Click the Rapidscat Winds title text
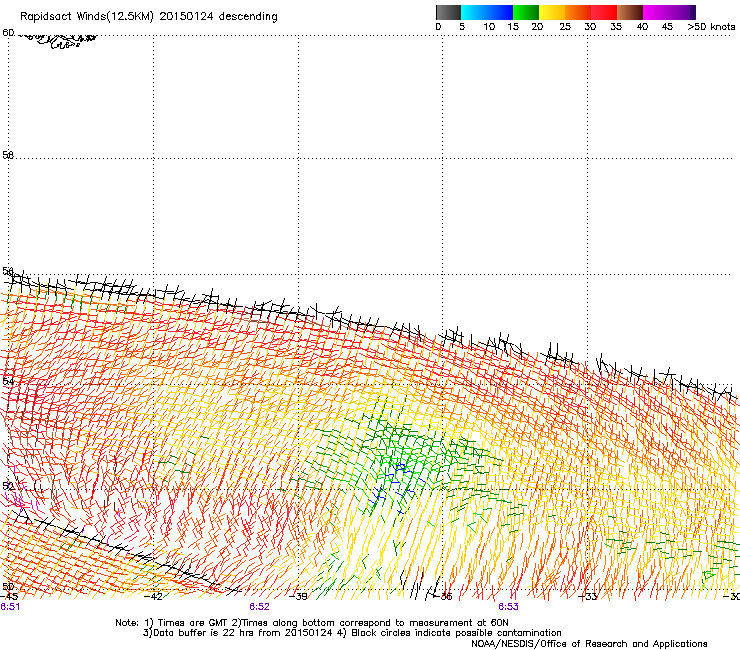This screenshot has width=740, height=650. [x=149, y=16]
